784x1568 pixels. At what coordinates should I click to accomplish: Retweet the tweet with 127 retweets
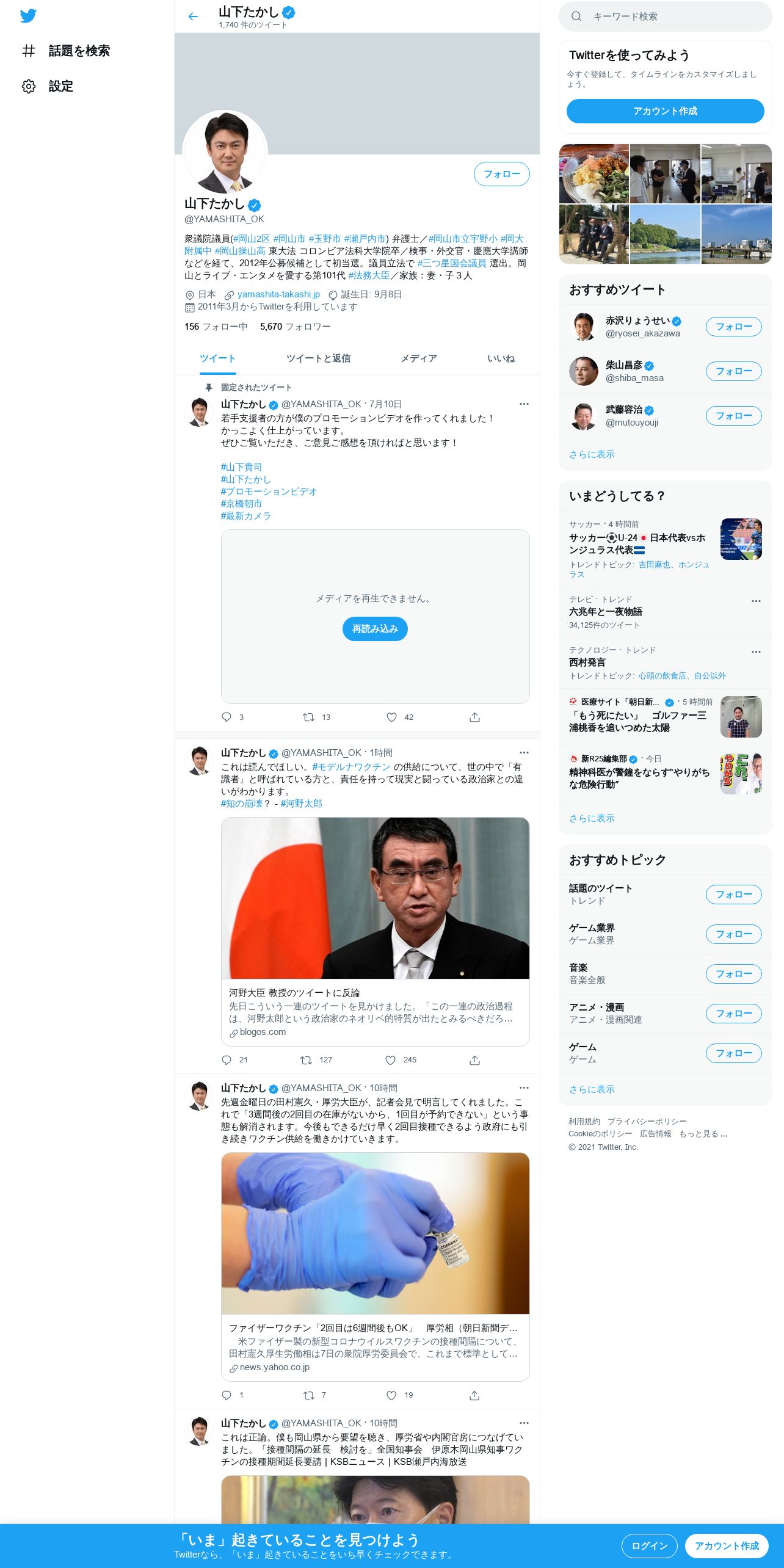pos(307,1060)
